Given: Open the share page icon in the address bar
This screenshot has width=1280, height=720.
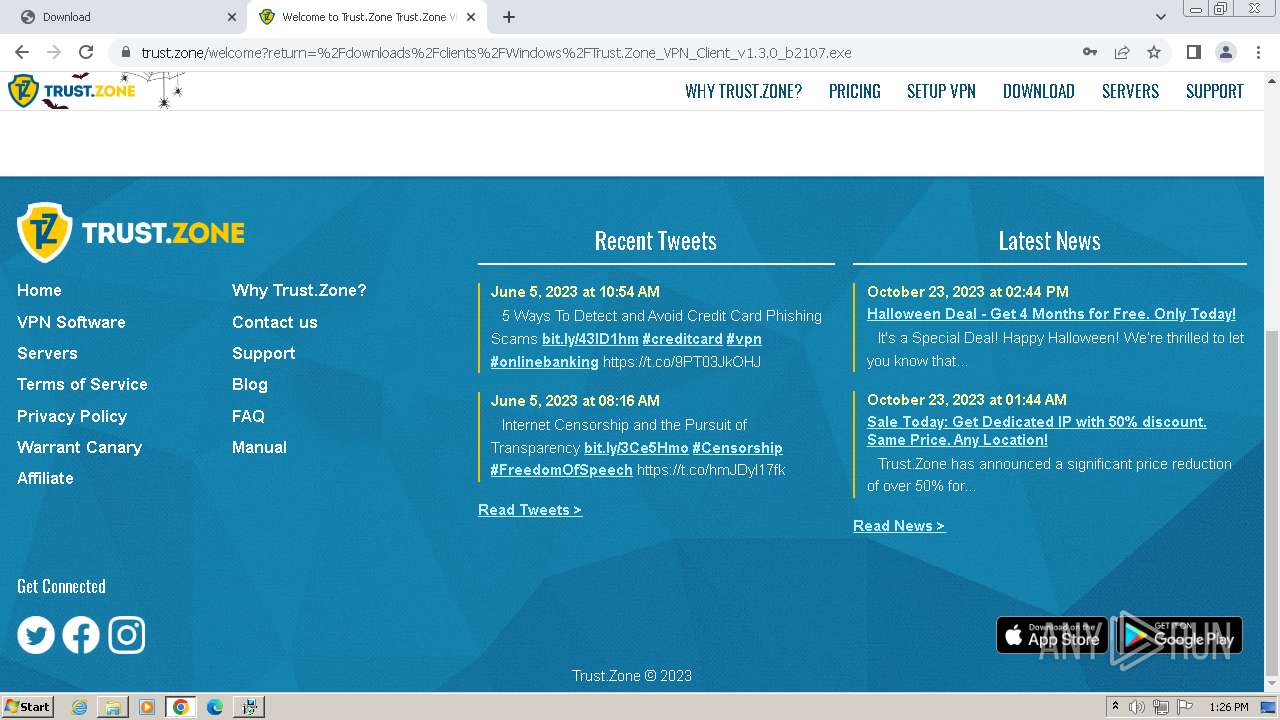Looking at the screenshot, I should pyautogui.click(x=1122, y=52).
